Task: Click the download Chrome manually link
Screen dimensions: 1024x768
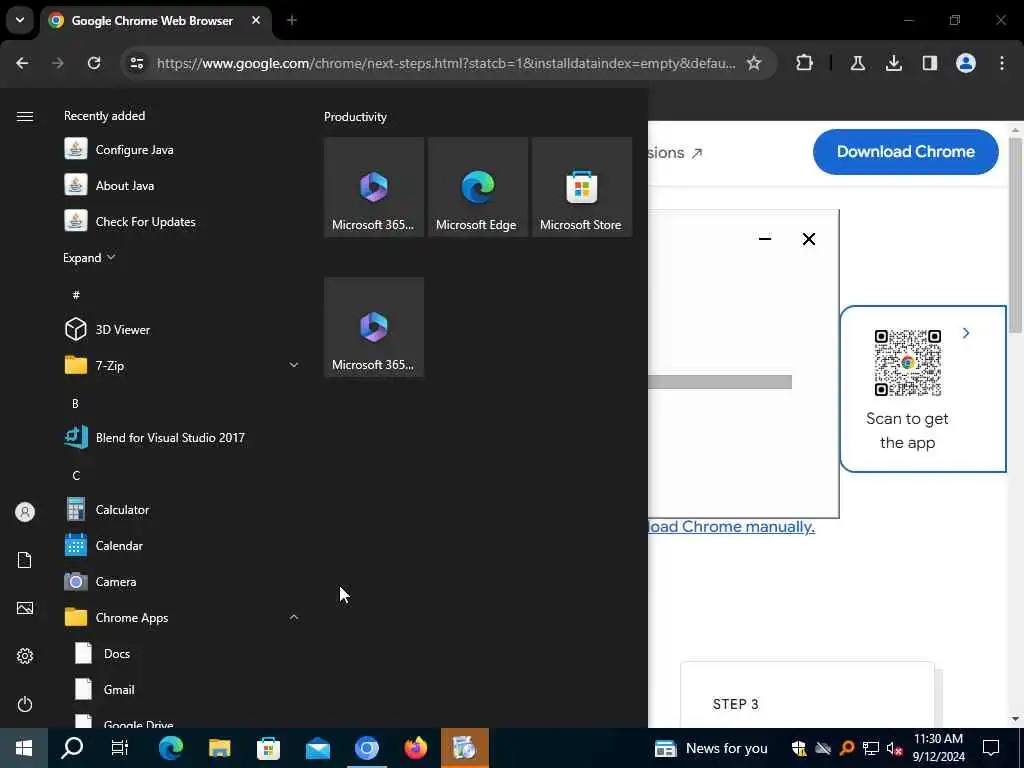Action: click(731, 526)
